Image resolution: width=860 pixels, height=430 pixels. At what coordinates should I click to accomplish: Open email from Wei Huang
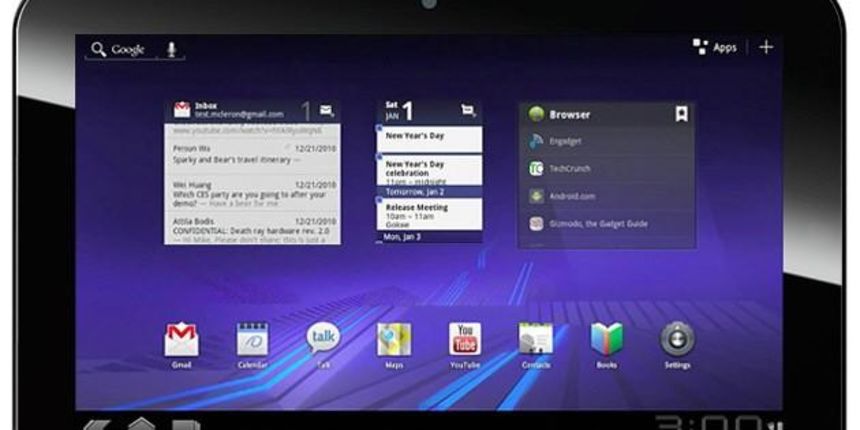point(252,194)
